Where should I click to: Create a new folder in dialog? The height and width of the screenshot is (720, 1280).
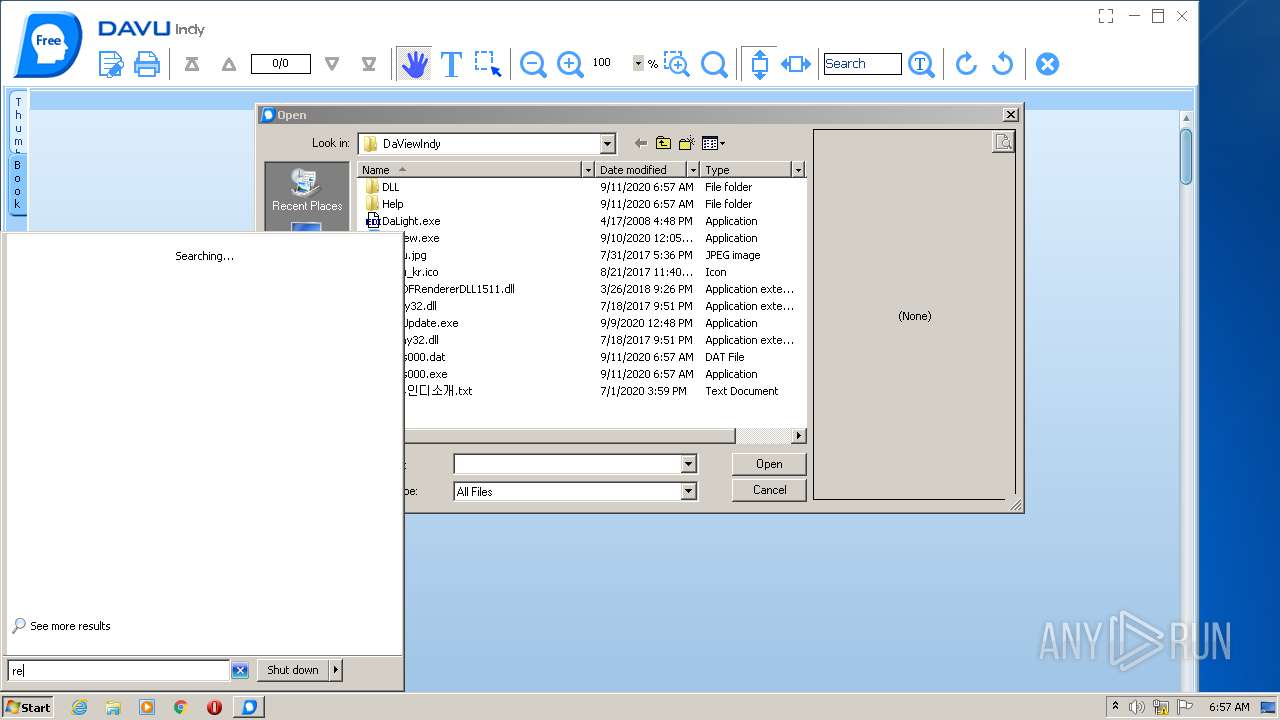coord(687,144)
